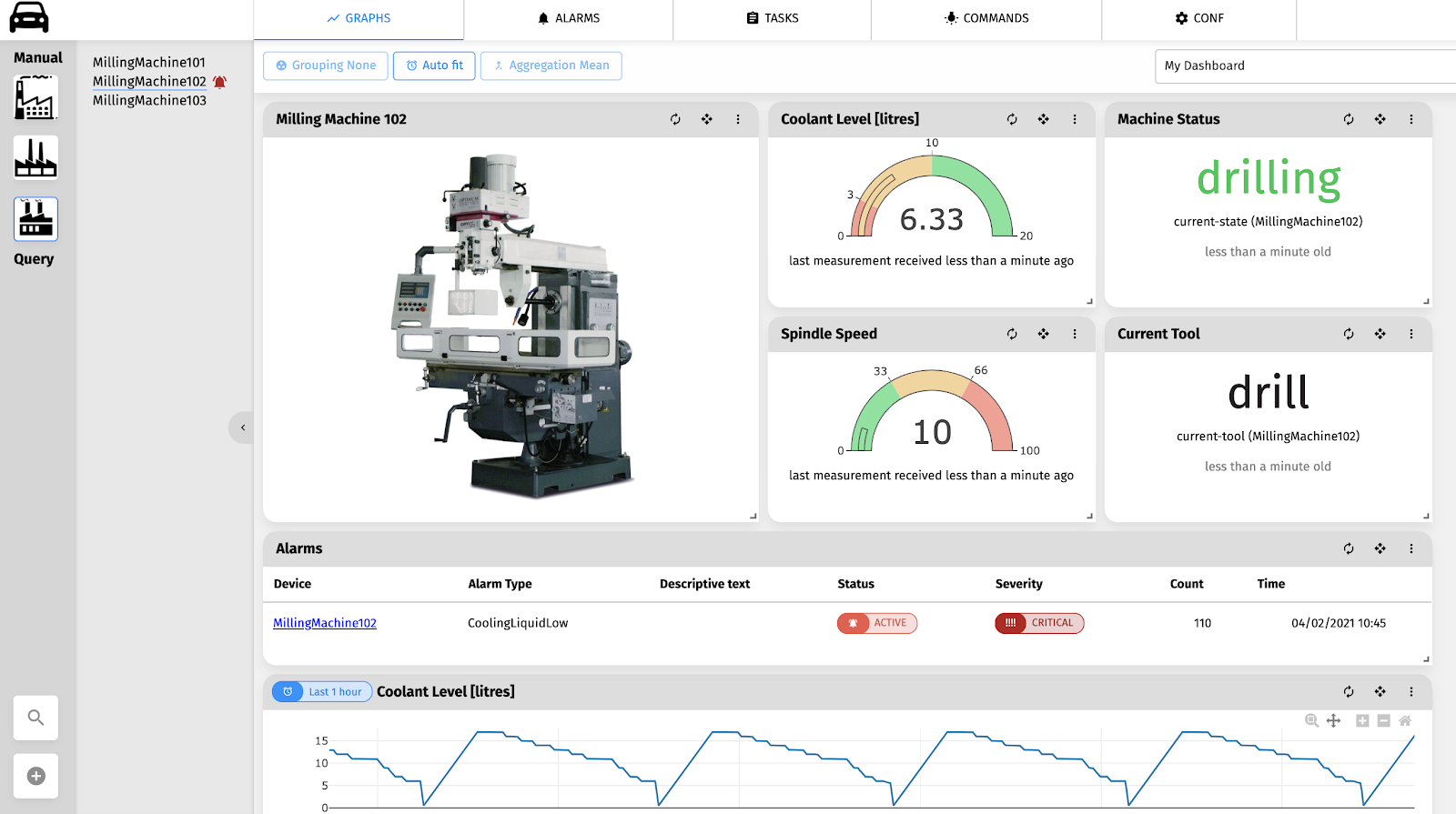The height and width of the screenshot is (814, 1456).
Task: Open the Grouping None dropdown
Action: (x=326, y=65)
